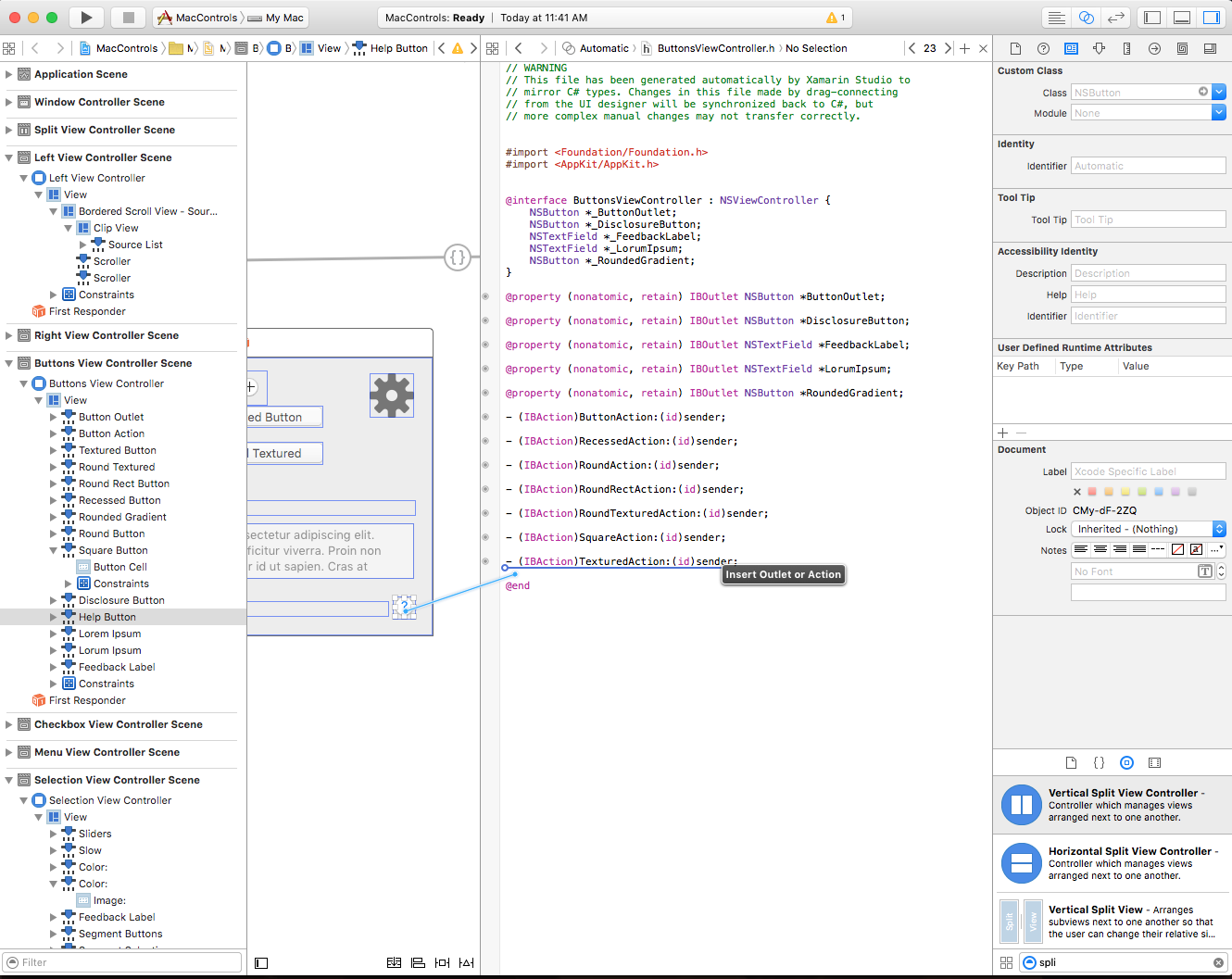Open the Lock dropdown showing Inherited

(1149, 529)
